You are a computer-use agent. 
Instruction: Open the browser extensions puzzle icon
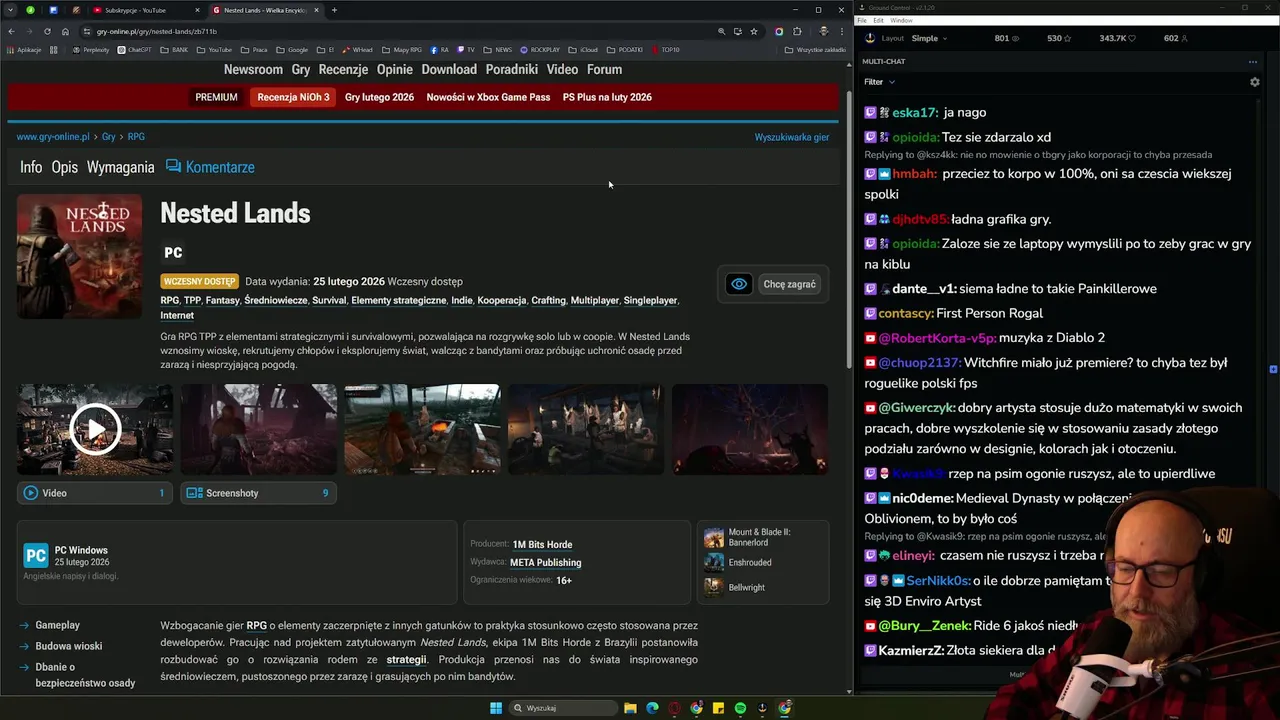click(797, 31)
